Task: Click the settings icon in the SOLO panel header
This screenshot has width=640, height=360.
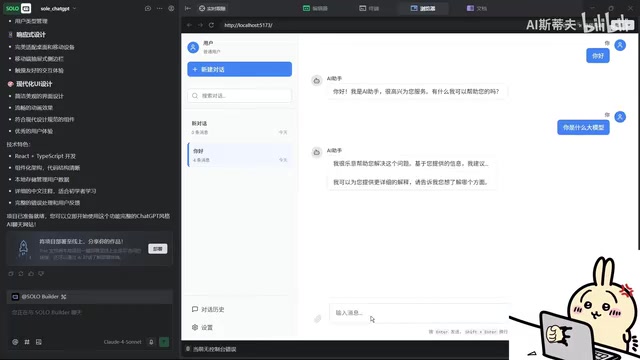Action: [x=171, y=8]
